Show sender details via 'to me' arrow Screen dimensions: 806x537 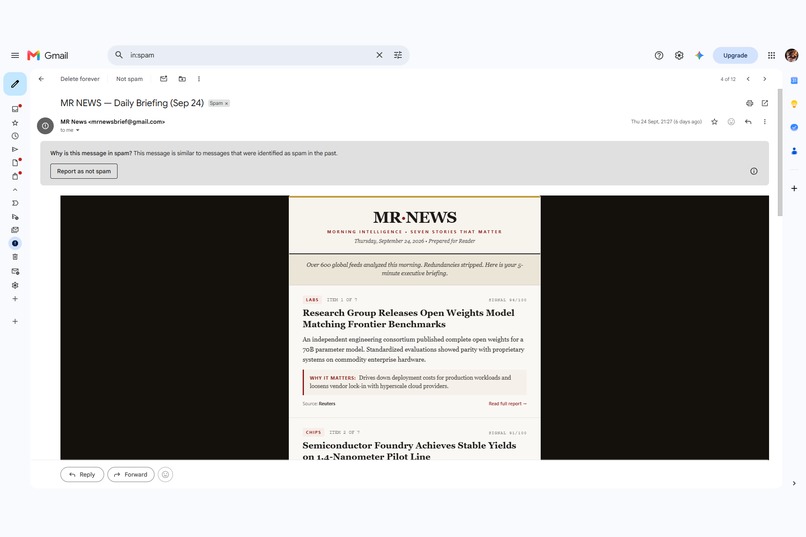(x=78, y=131)
